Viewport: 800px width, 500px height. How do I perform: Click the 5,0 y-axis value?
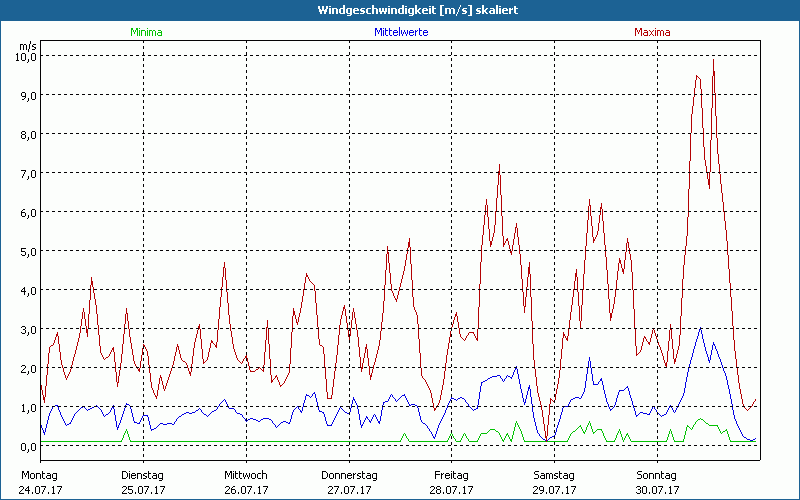pos(27,251)
